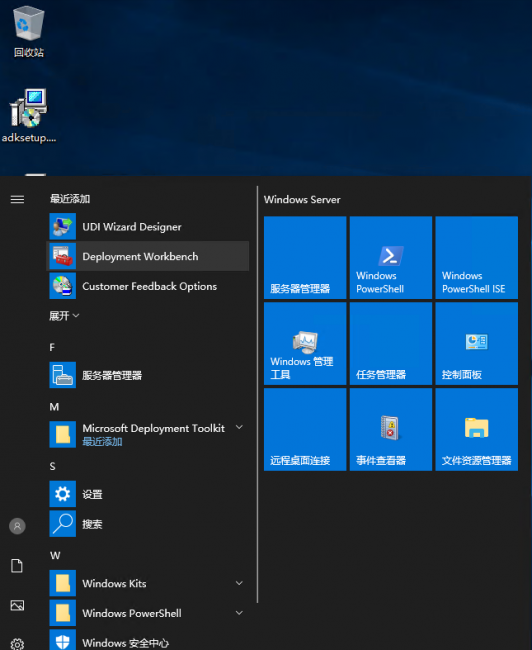Expand the Windows Kits chevron
The image size is (532, 650).
239,583
